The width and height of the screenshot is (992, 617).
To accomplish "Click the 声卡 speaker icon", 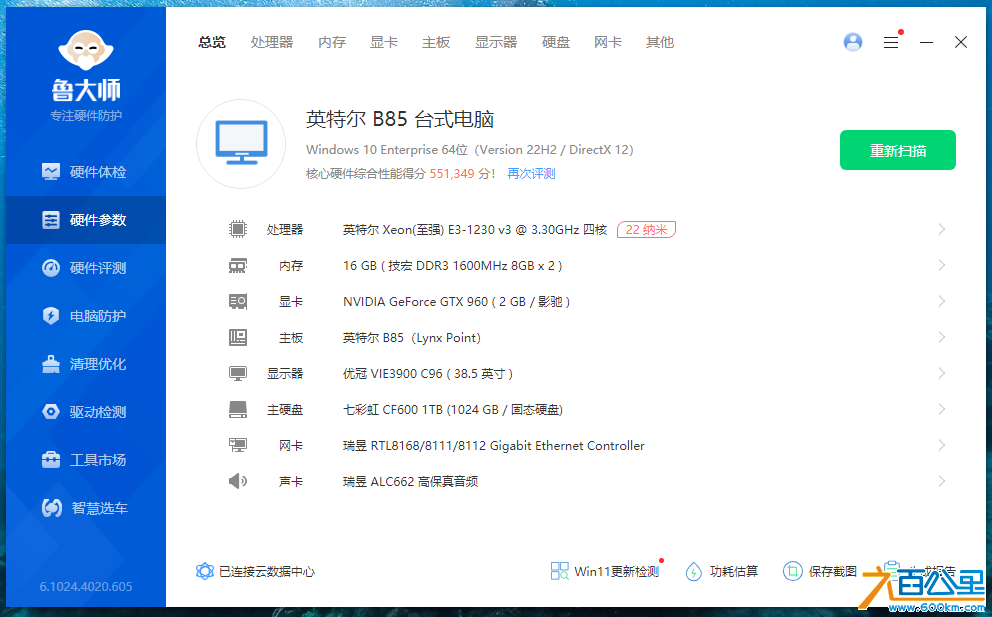I will (x=238, y=482).
